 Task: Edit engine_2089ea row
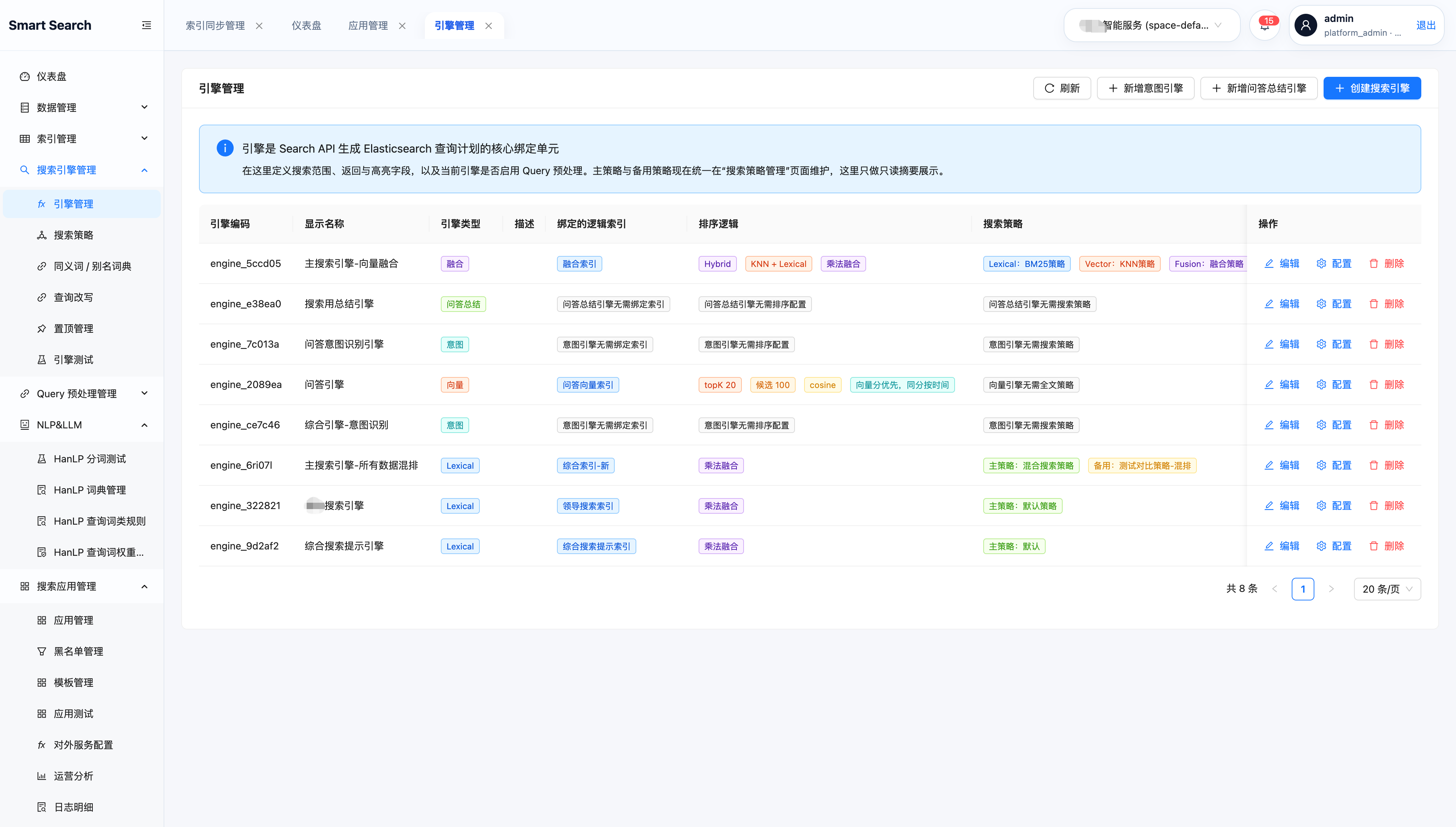pos(1281,384)
